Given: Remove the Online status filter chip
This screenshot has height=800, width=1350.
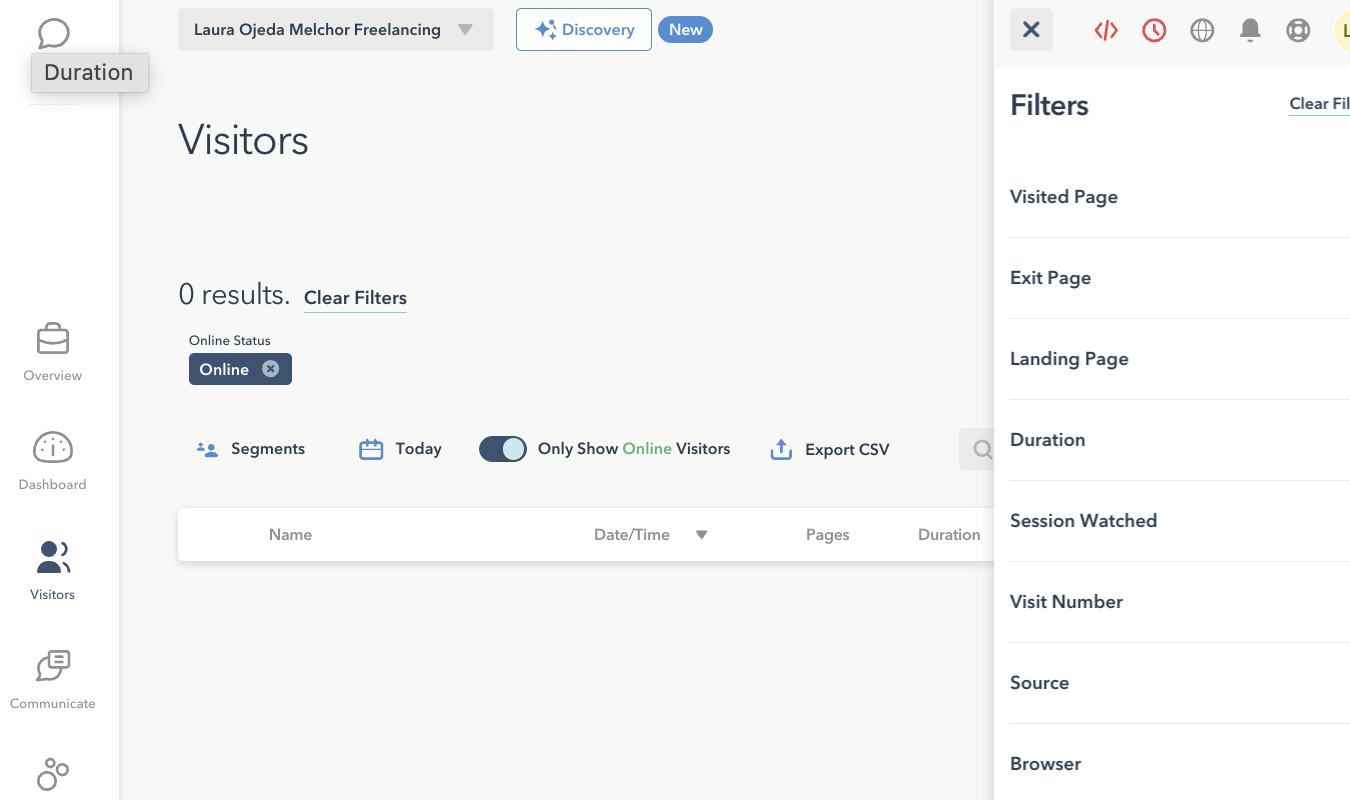Looking at the screenshot, I should point(270,369).
